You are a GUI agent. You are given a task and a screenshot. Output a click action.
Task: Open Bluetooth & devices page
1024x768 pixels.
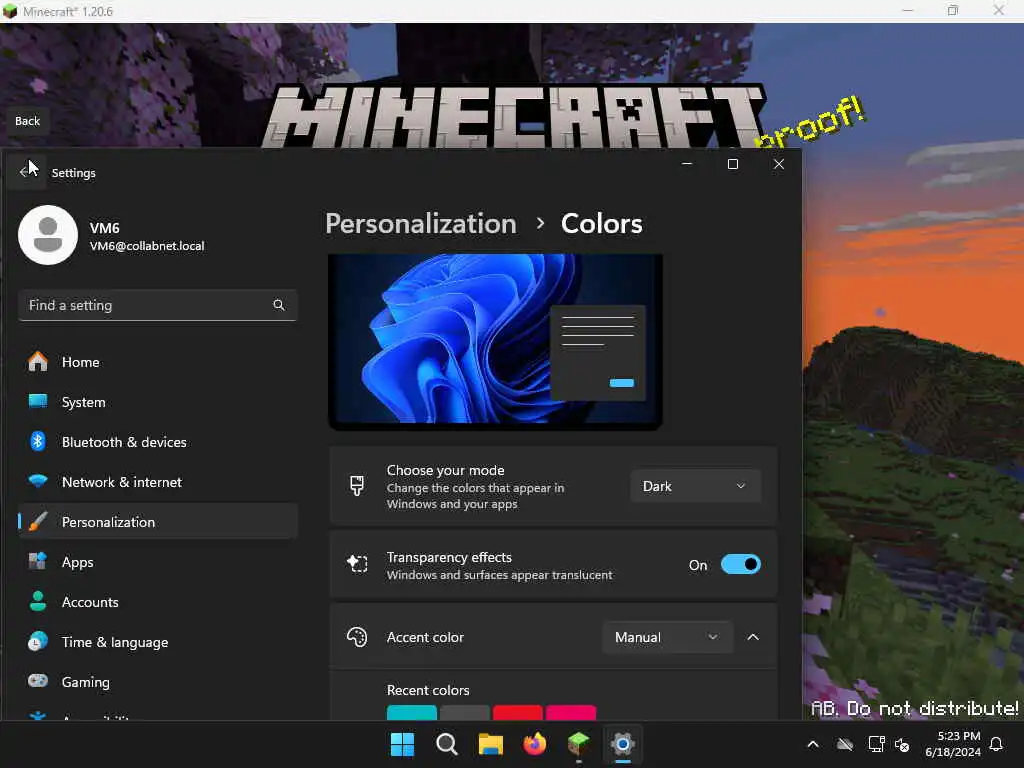pos(157,442)
